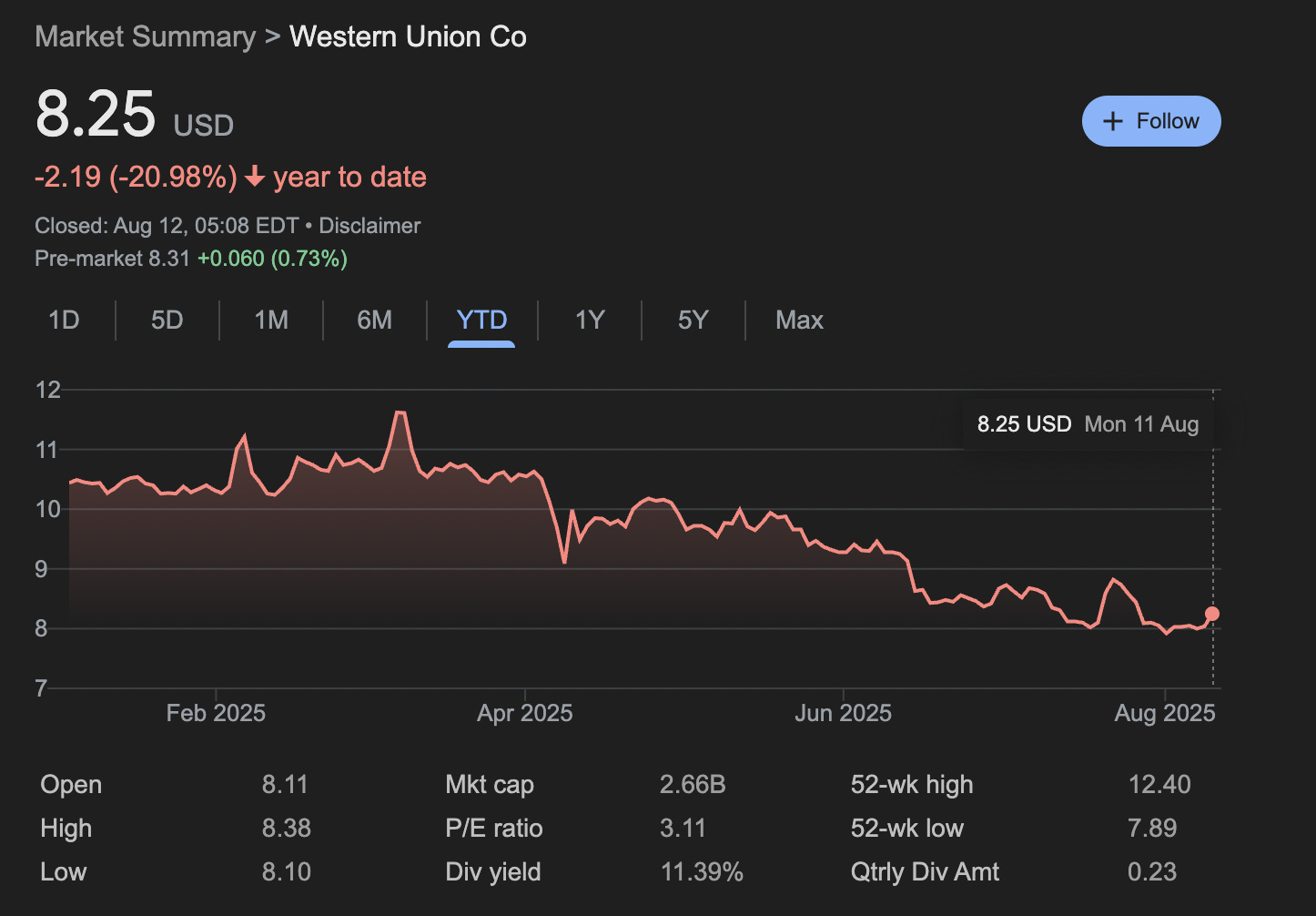Select the 1D time range tab

click(63, 321)
